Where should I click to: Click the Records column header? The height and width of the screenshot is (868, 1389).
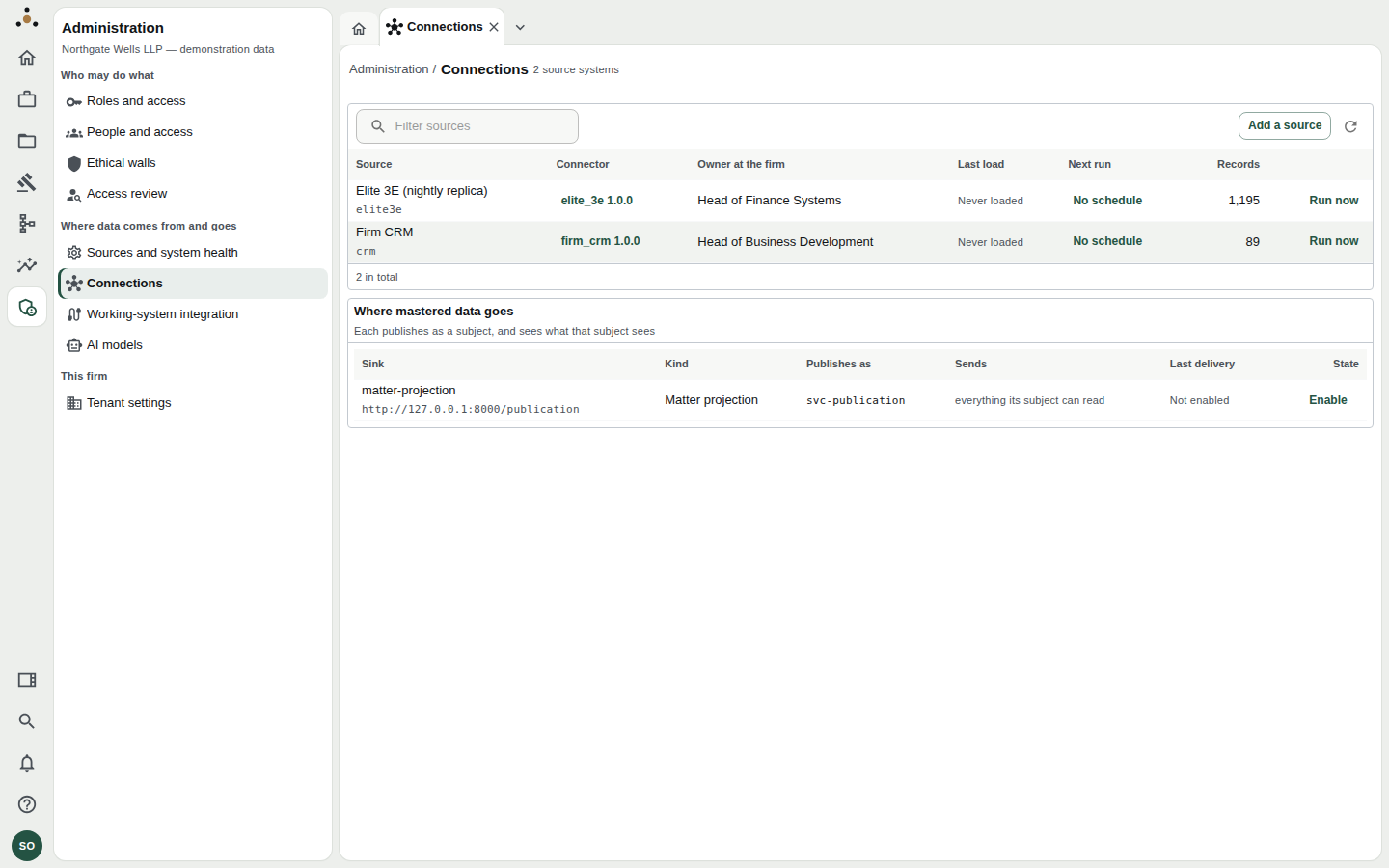click(1239, 164)
